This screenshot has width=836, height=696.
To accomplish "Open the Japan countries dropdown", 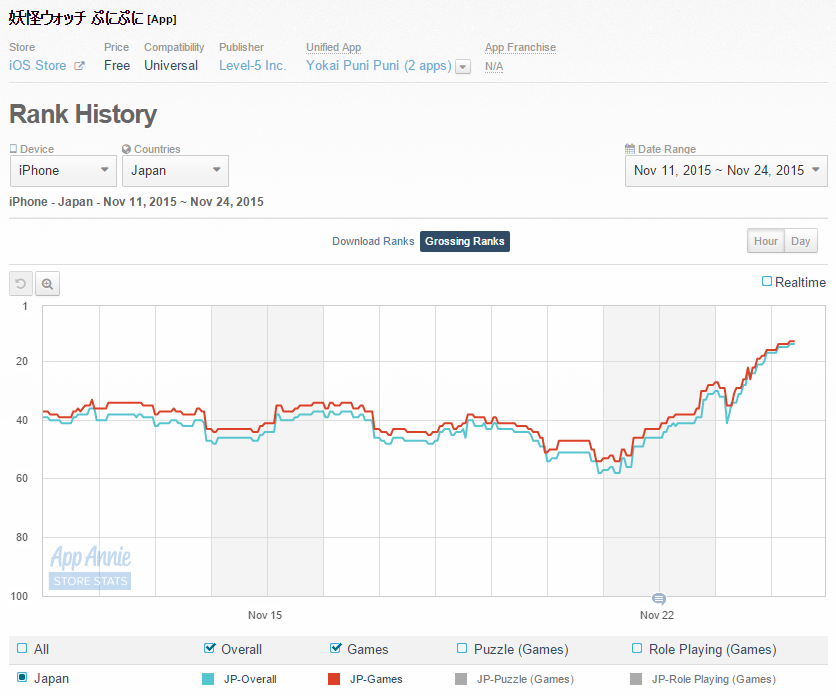I will pos(175,171).
